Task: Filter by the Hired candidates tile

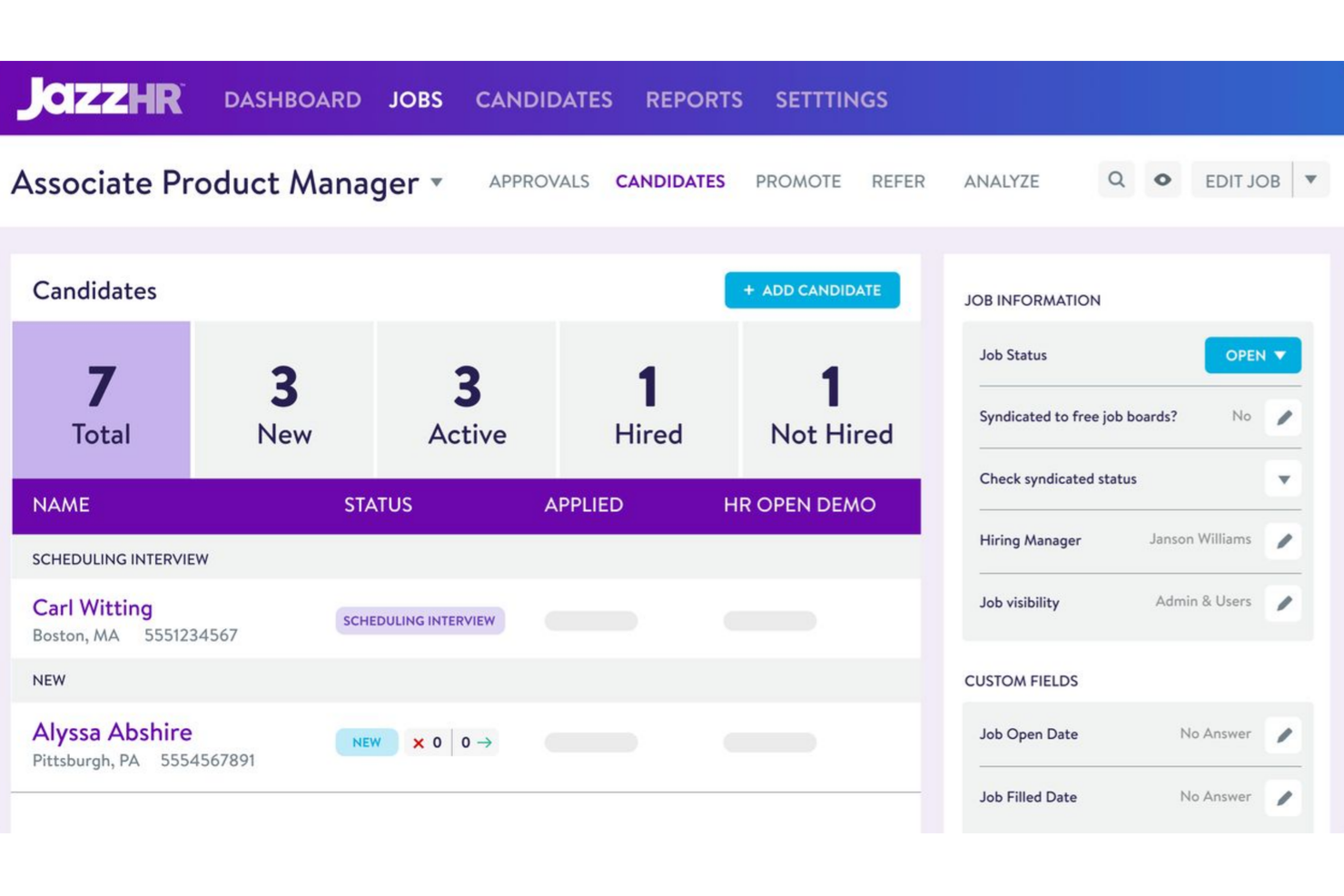Action: pyautogui.click(x=648, y=400)
